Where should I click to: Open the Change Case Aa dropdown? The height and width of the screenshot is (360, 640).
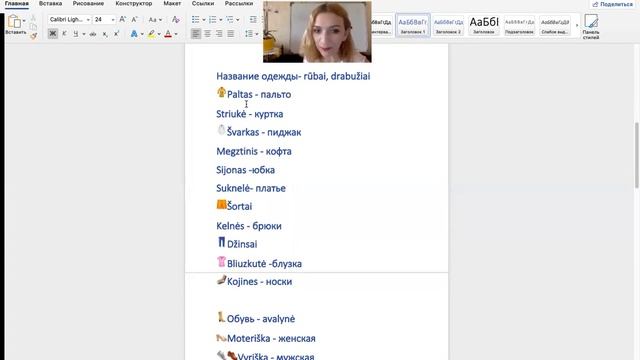click(155, 20)
